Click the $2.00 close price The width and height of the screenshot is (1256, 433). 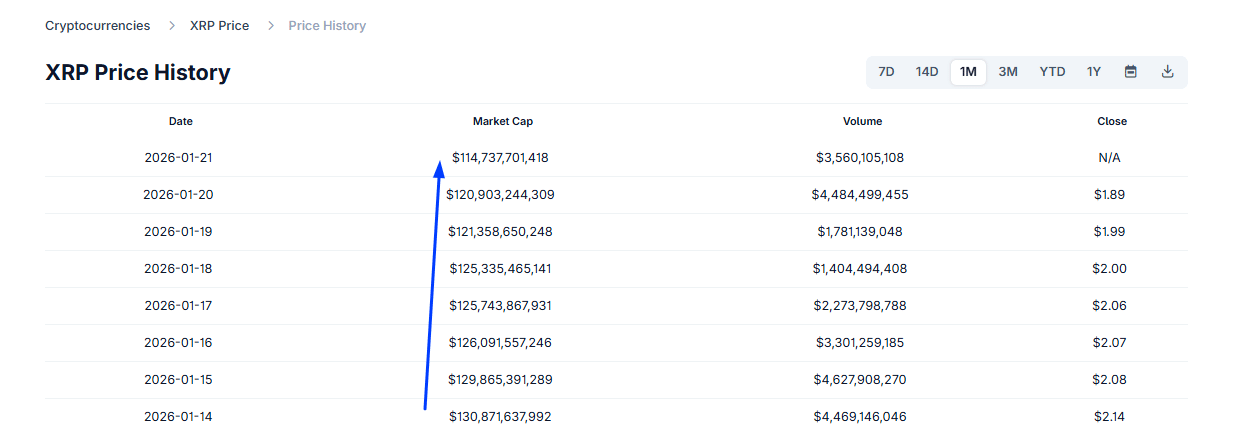1110,269
